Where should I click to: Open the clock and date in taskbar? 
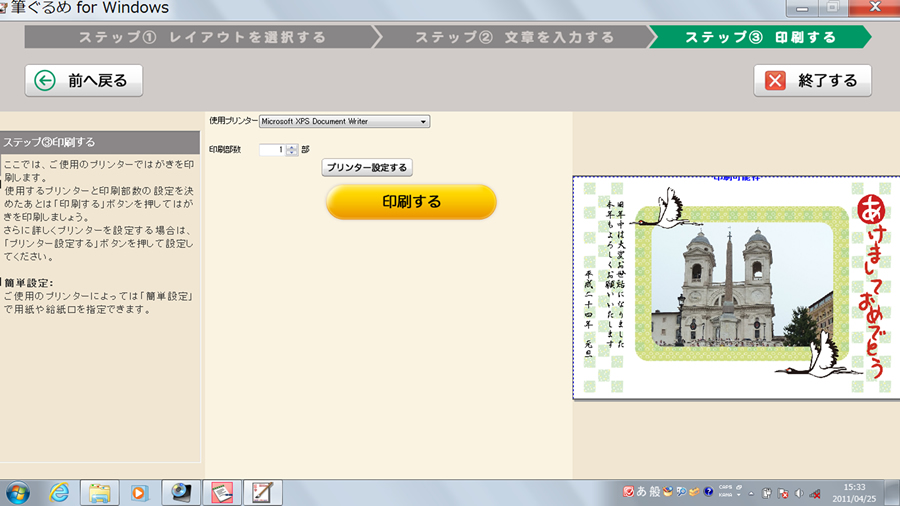[856, 492]
